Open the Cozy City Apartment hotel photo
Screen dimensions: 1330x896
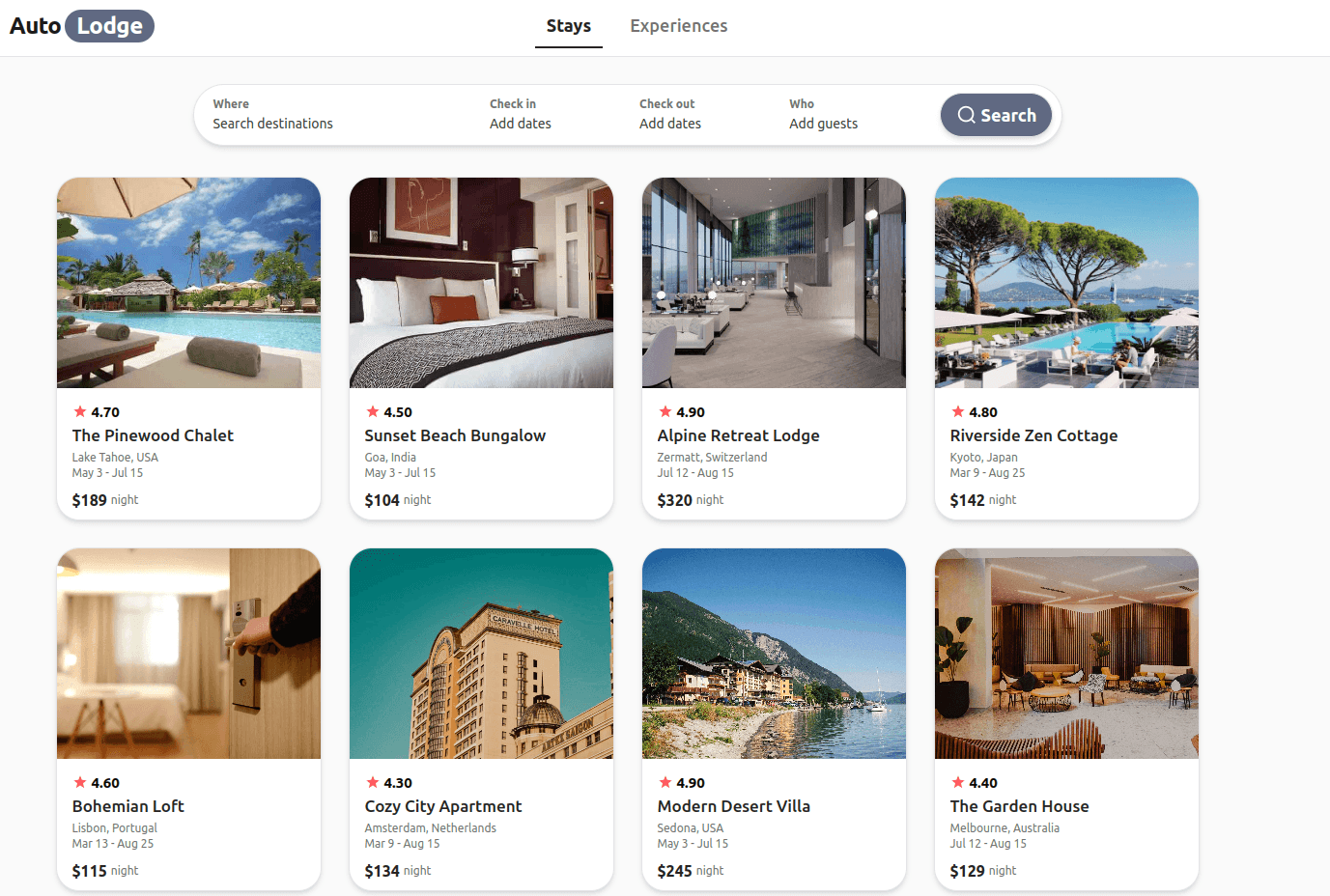tap(481, 654)
